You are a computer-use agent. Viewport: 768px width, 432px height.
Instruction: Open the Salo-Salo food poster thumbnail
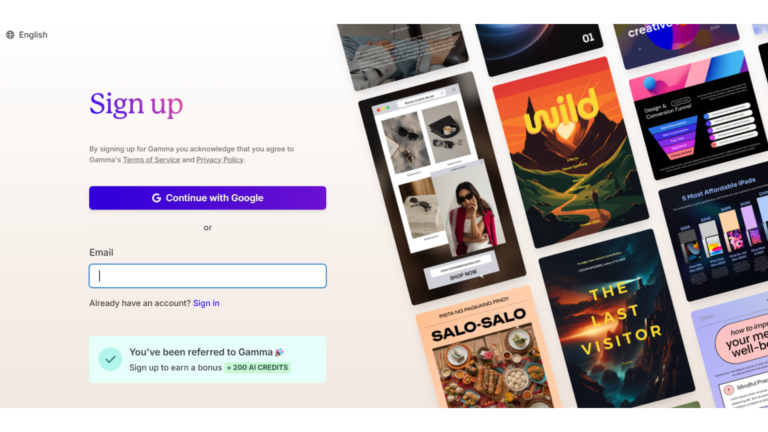click(487, 350)
